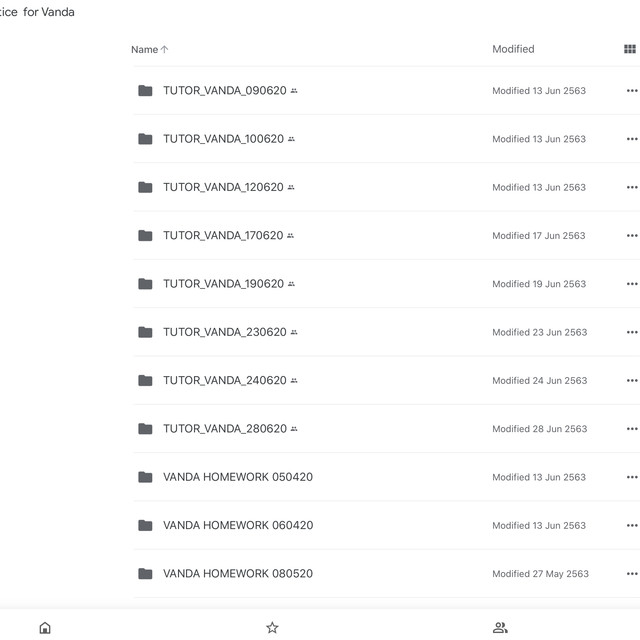Open folder VANDA HOMEWORK 080520
This screenshot has width=640, height=640.
pyautogui.click(x=238, y=573)
